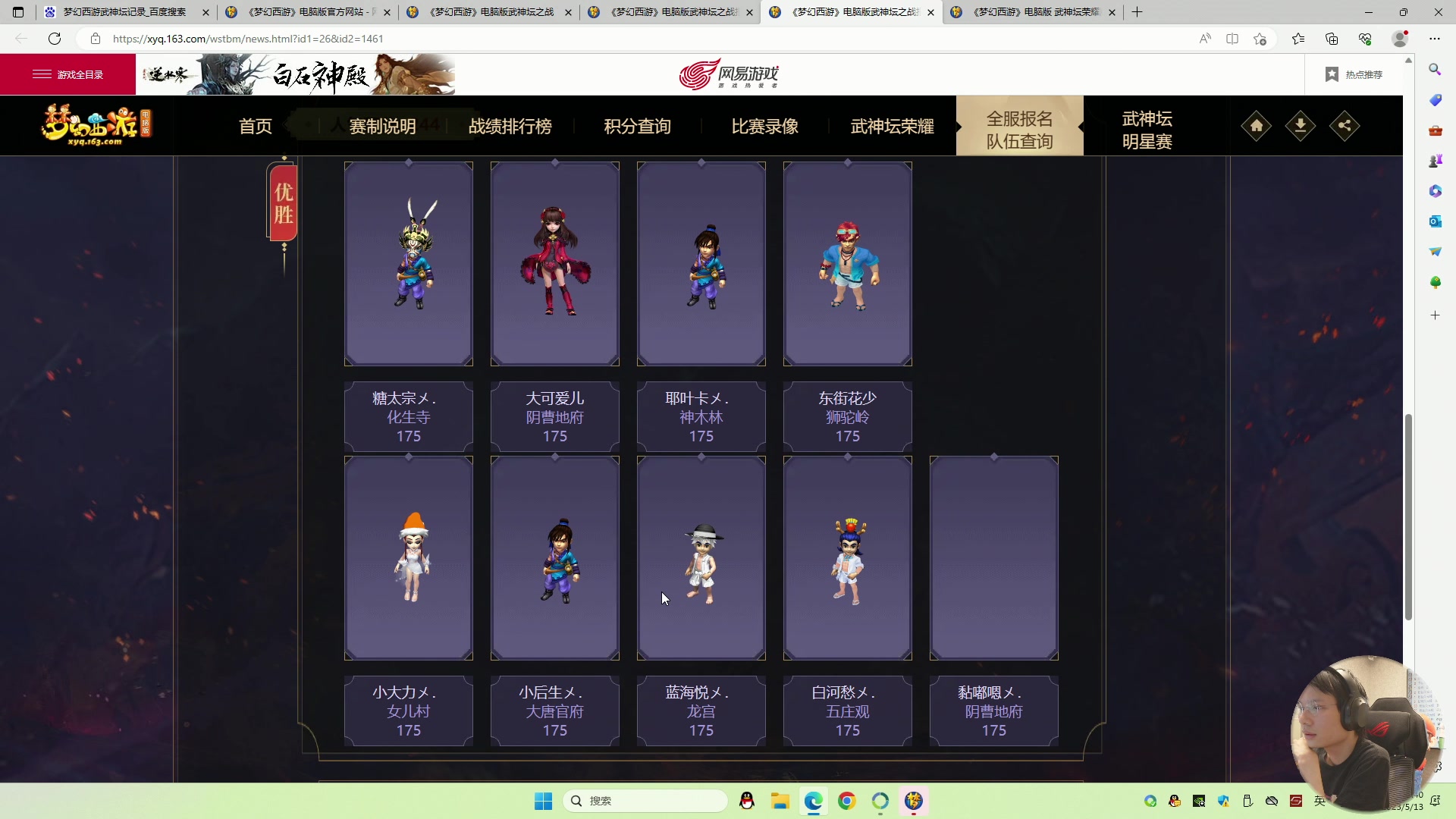Open the browser profile avatar

[x=1401, y=39]
